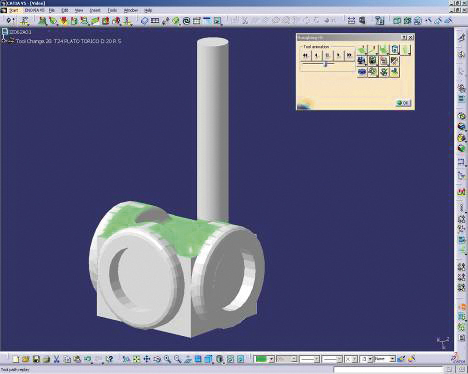This screenshot has width=468, height=374.
Task: Play tool animation forward
Action: pyautogui.click(x=339, y=55)
